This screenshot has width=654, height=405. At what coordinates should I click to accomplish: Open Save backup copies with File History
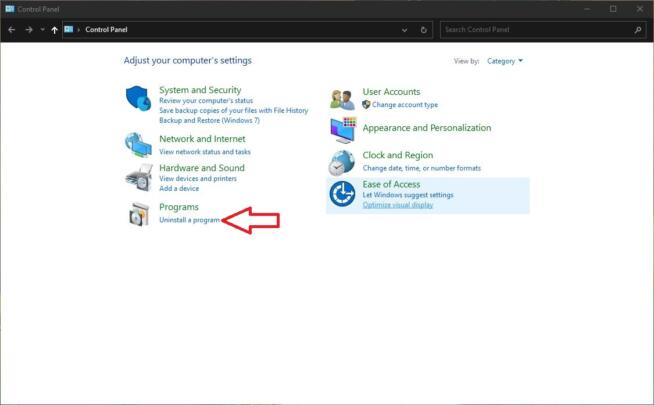click(234, 111)
